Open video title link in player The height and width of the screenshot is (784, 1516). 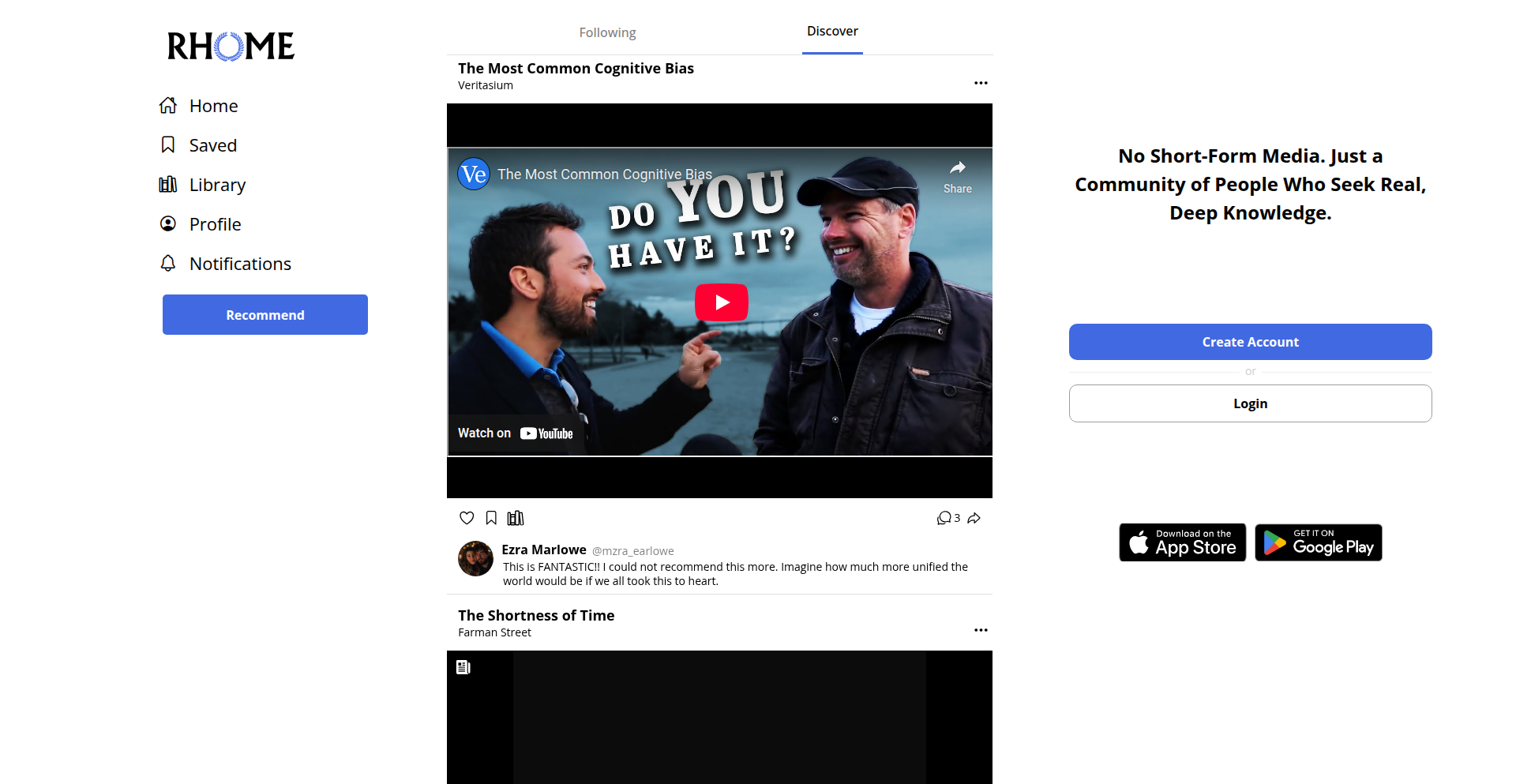(x=605, y=174)
